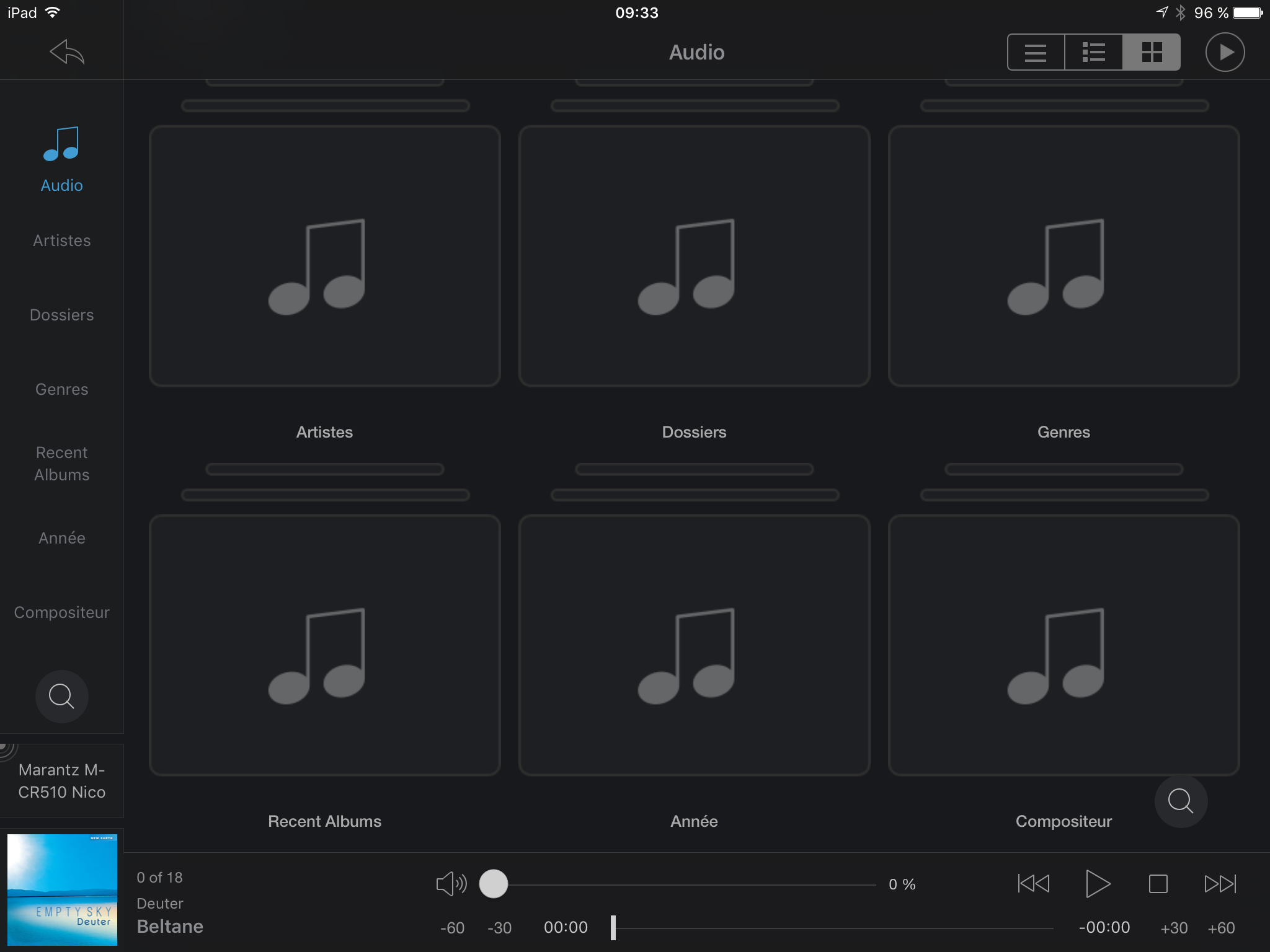Open the now playing screen
This screenshot has height=952, width=1270.
[x=1225, y=52]
